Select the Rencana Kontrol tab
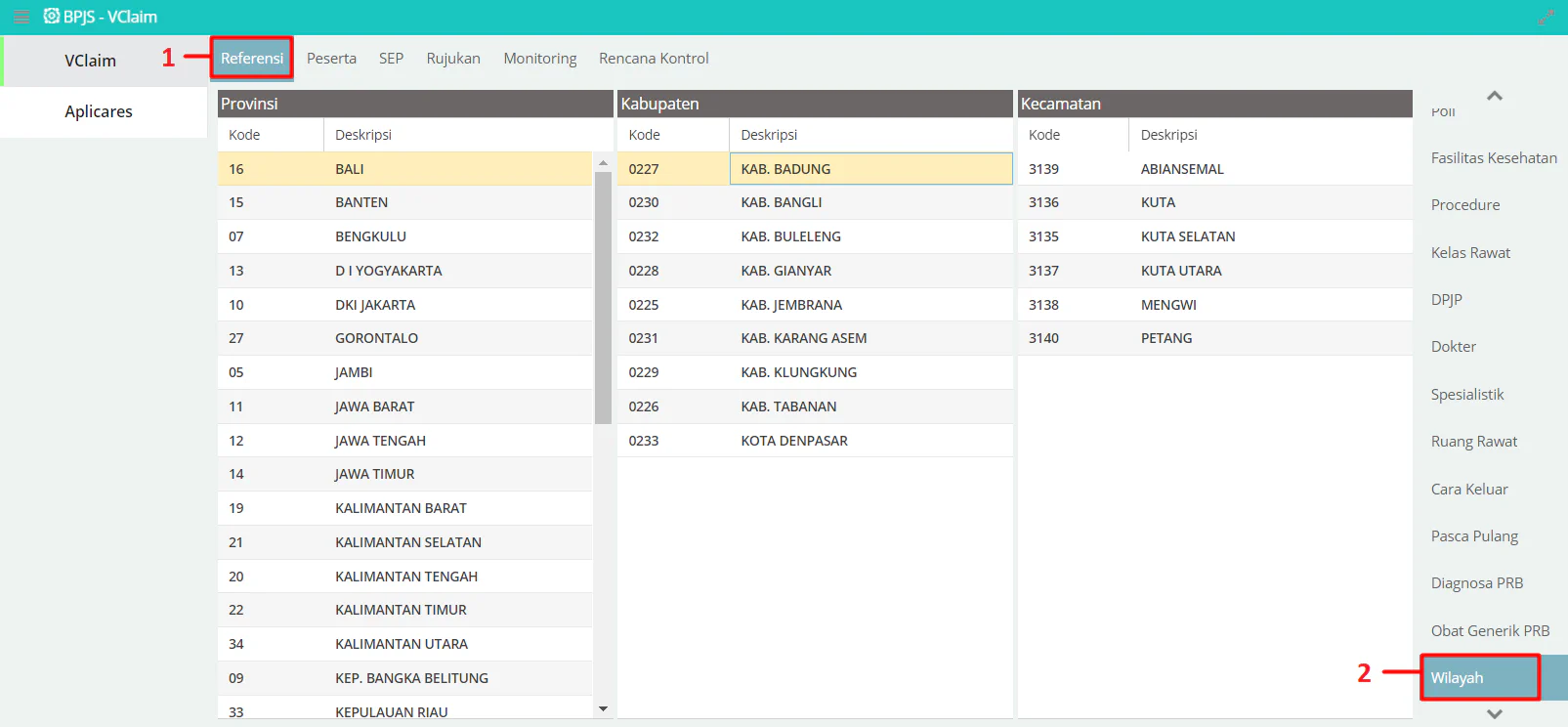 coord(654,59)
